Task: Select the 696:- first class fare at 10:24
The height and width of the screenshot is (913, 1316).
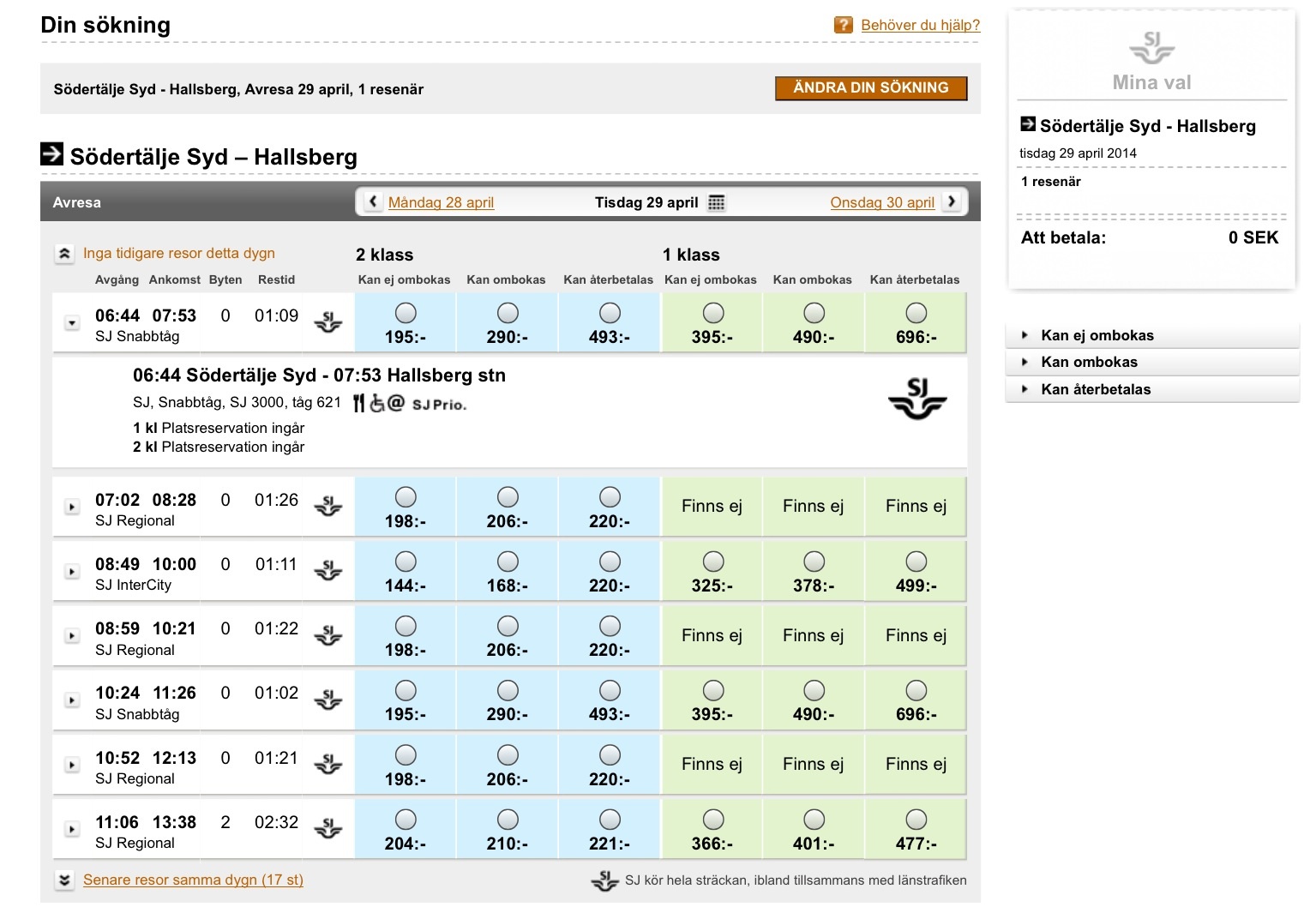Action: tap(916, 691)
